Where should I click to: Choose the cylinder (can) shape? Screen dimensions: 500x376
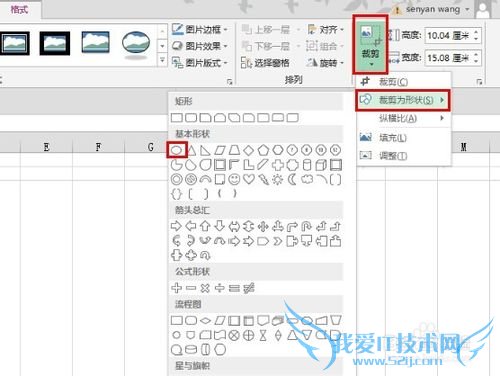[x=307, y=165]
